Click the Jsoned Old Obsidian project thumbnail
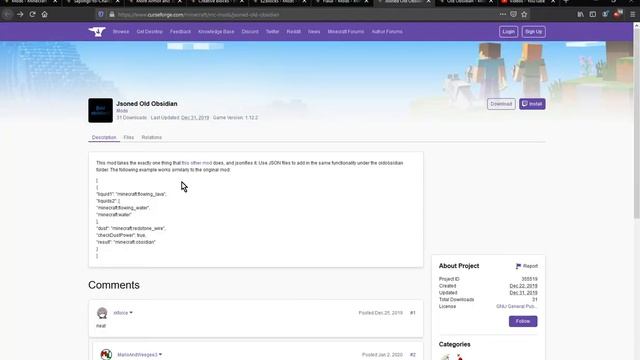The image size is (640, 360). [100, 110]
